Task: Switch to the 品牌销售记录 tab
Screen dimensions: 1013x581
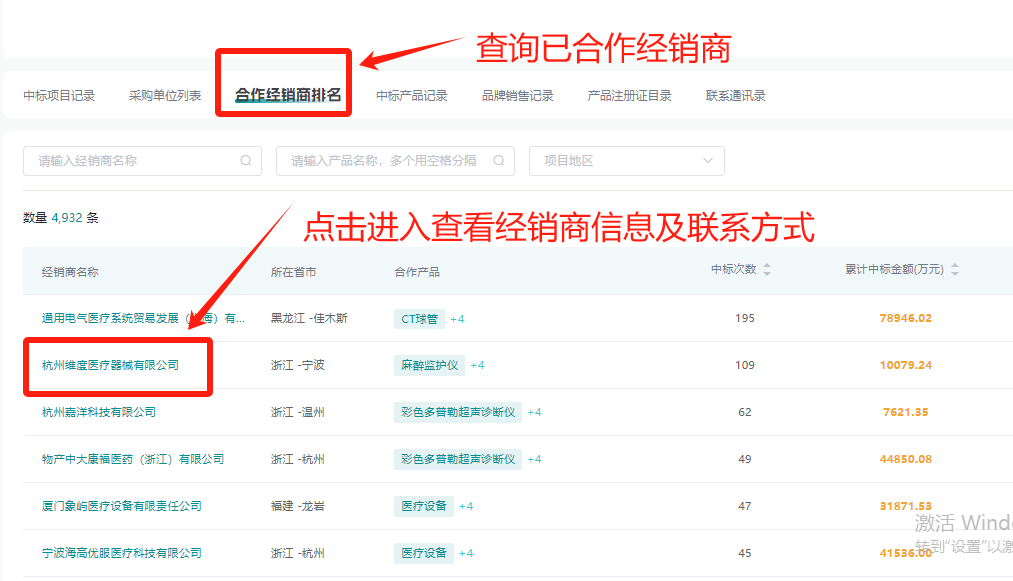Action: pyautogui.click(x=517, y=95)
